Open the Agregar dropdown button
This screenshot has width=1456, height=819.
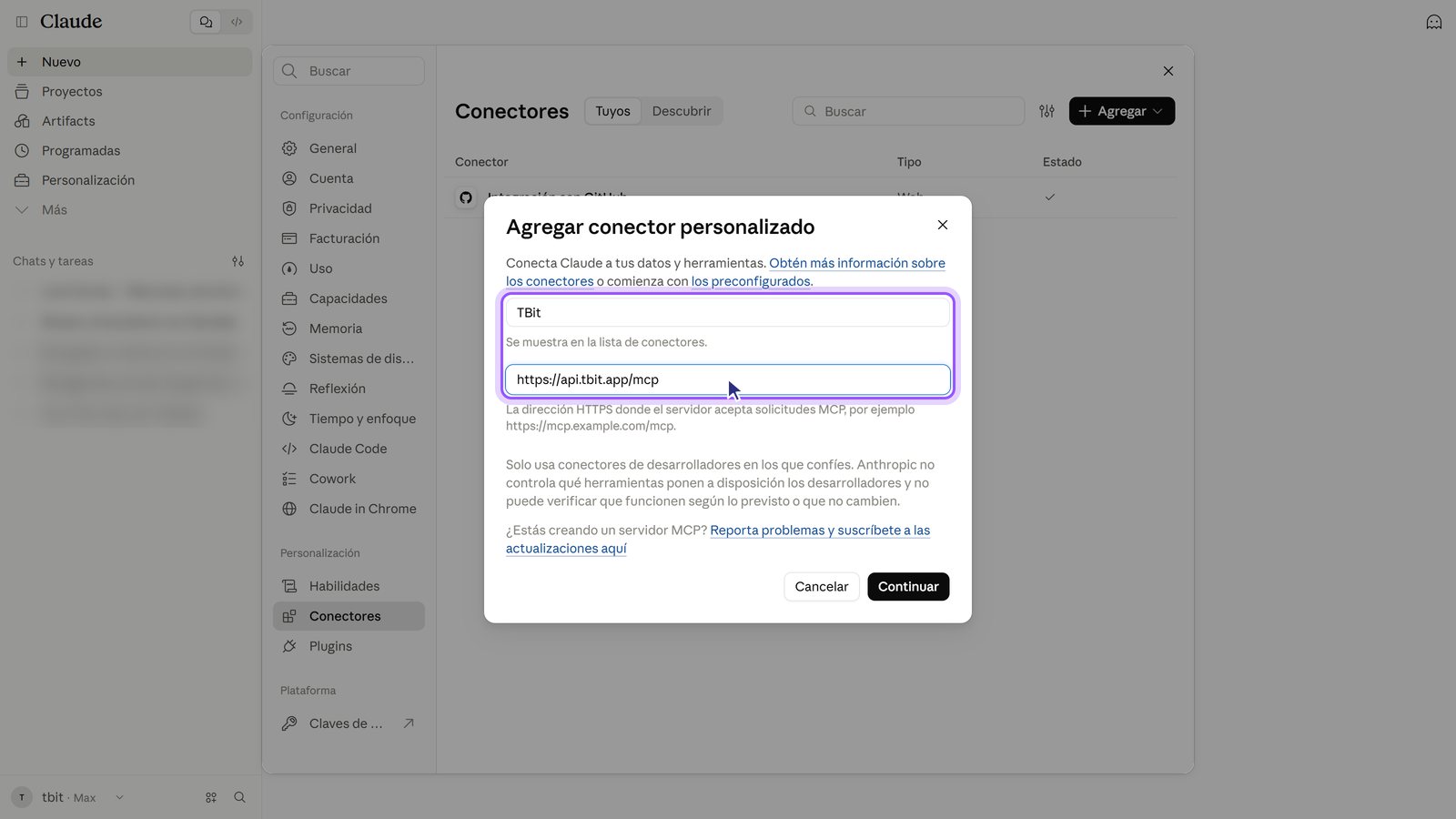click(x=1121, y=111)
